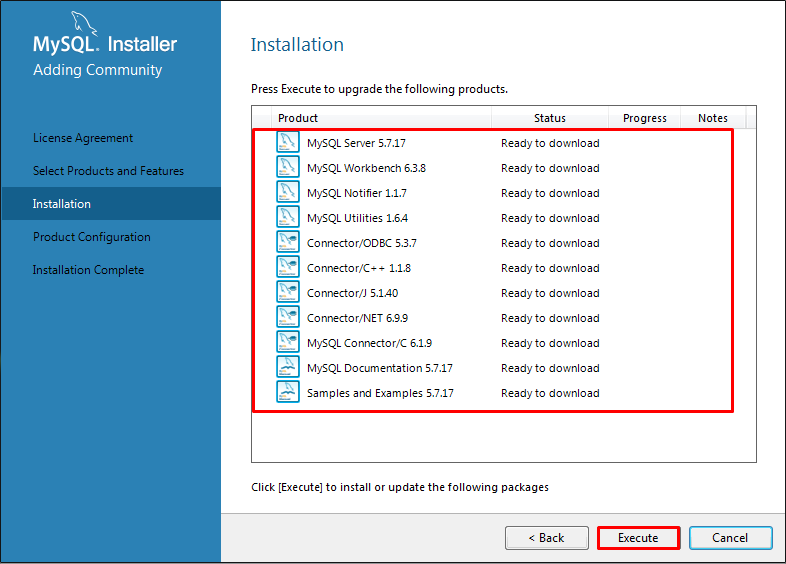
Task: Select the MySQL Server 5.7.17 row text
Action: (x=356, y=143)
